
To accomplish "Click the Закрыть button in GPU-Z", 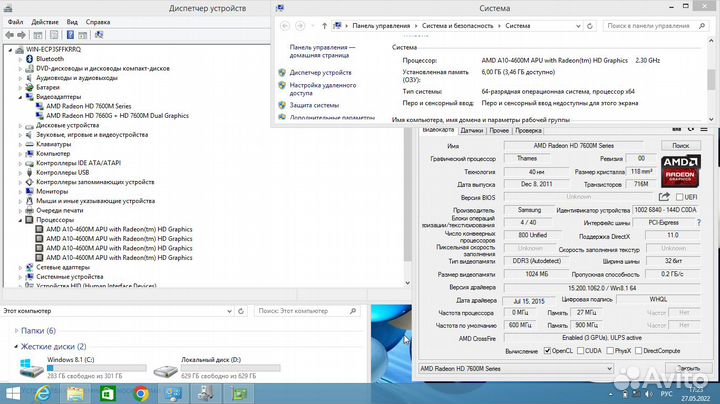I will point(688,369).
